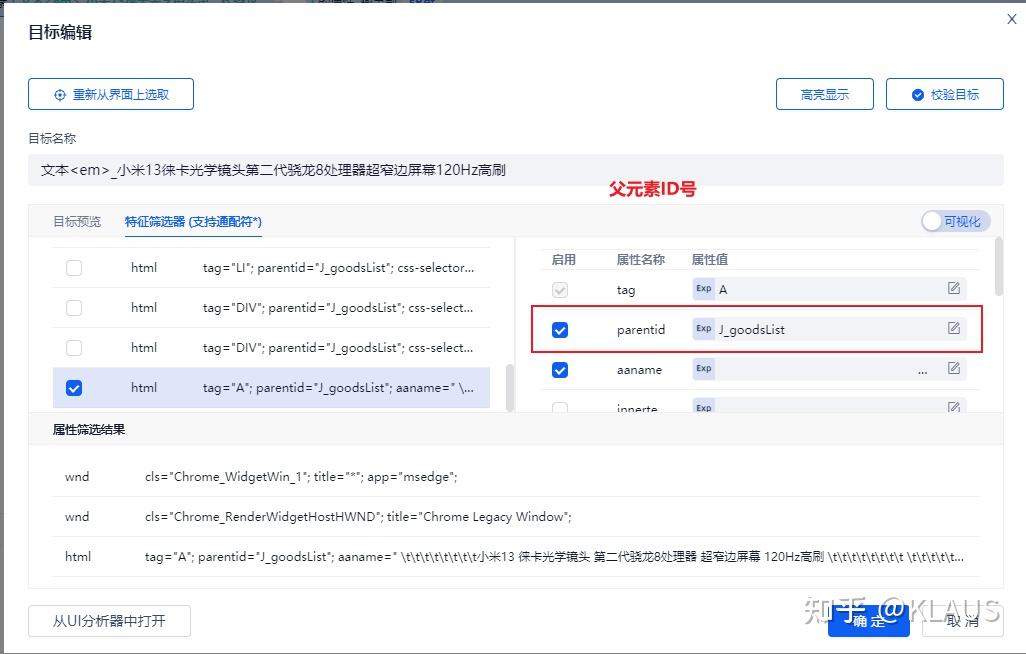Click the 取消 cancel button

point(960,620)
